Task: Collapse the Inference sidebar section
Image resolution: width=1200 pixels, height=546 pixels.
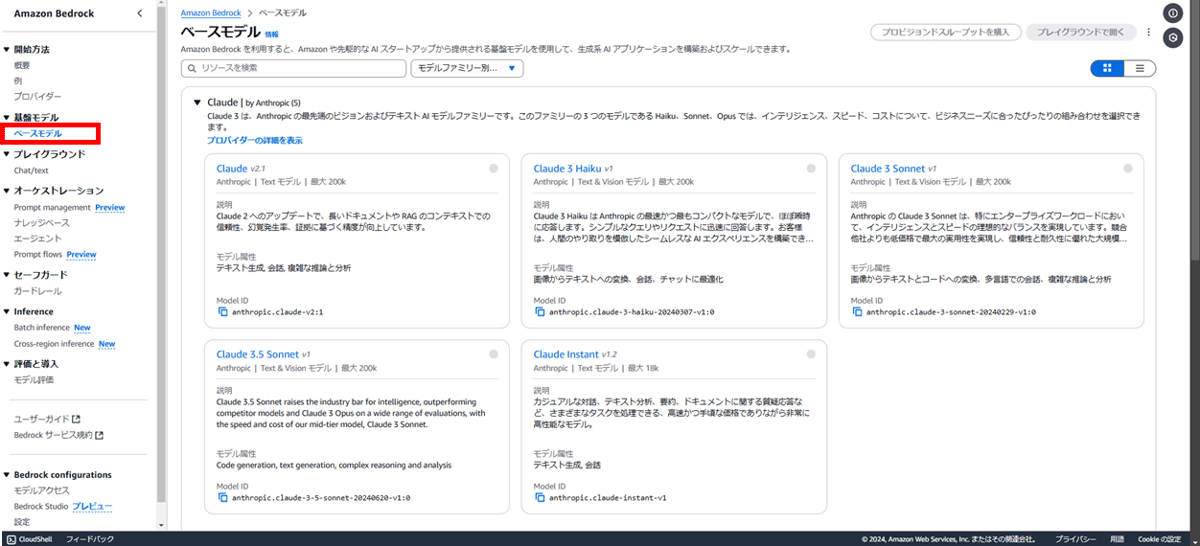Action: 6,312
